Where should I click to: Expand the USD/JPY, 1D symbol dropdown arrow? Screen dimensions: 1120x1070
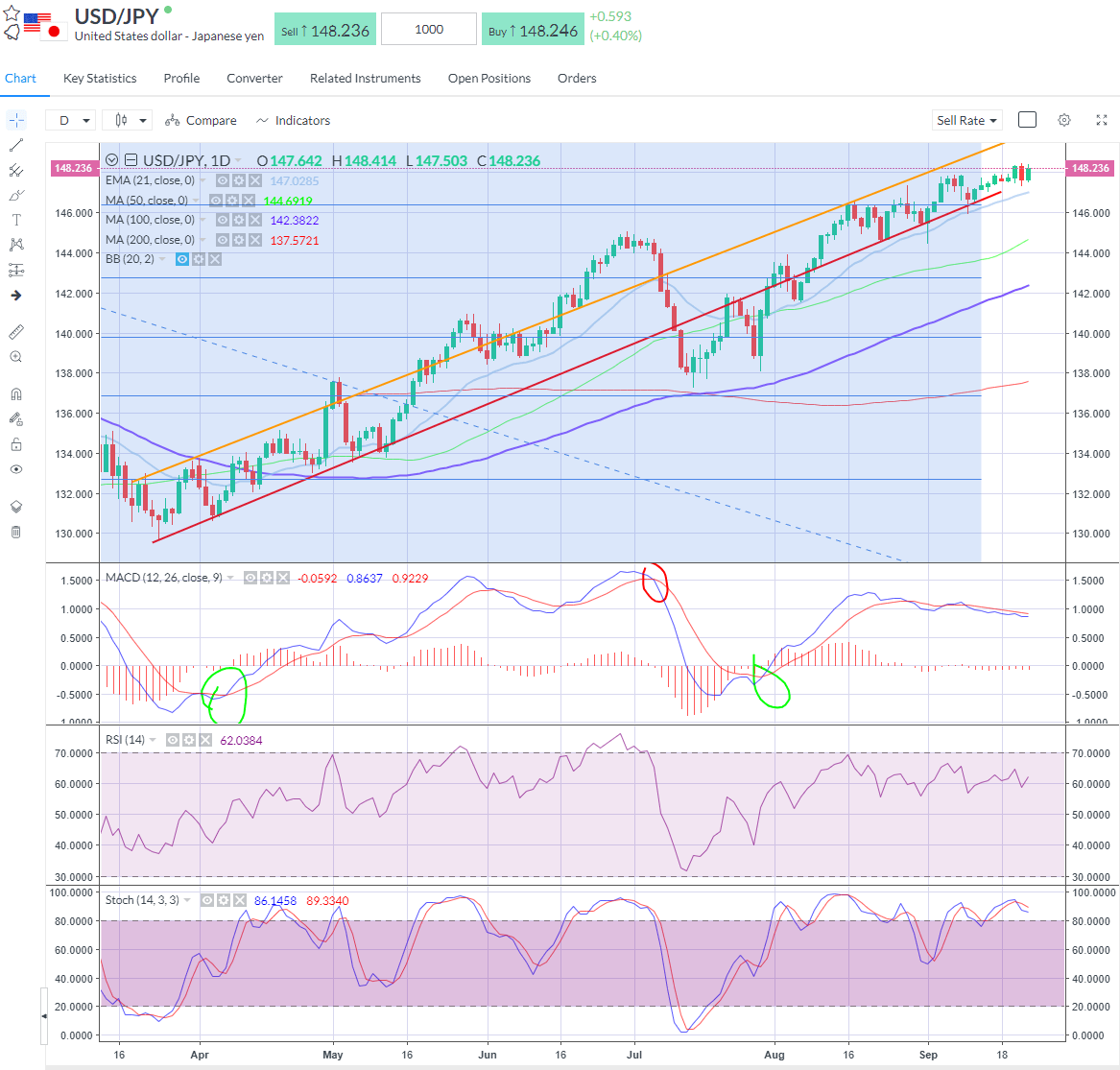pyautogui.click(x=238, y=160)
